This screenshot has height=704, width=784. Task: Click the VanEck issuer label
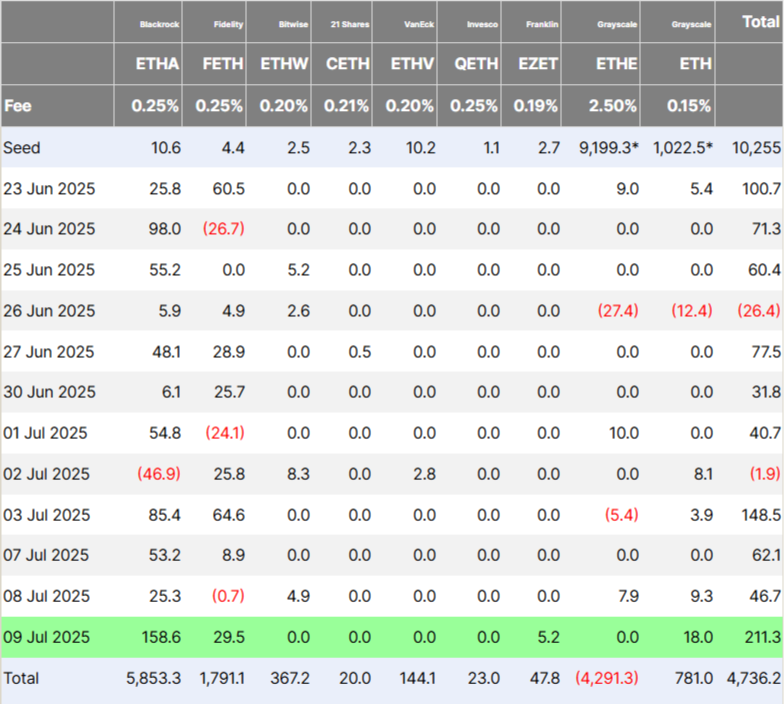click(x=419, y=24)
